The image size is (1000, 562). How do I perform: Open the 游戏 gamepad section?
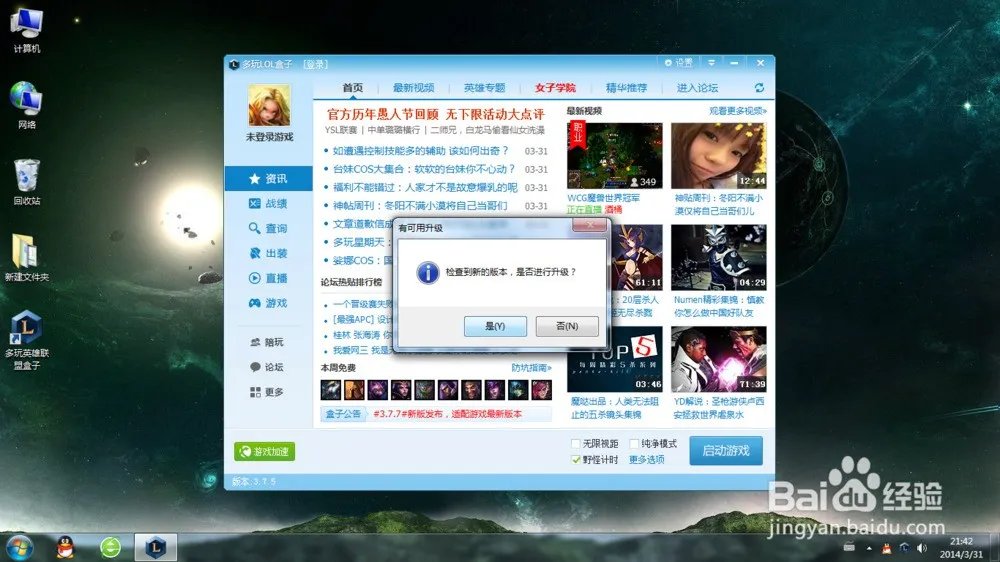click(x=268, y=303)
